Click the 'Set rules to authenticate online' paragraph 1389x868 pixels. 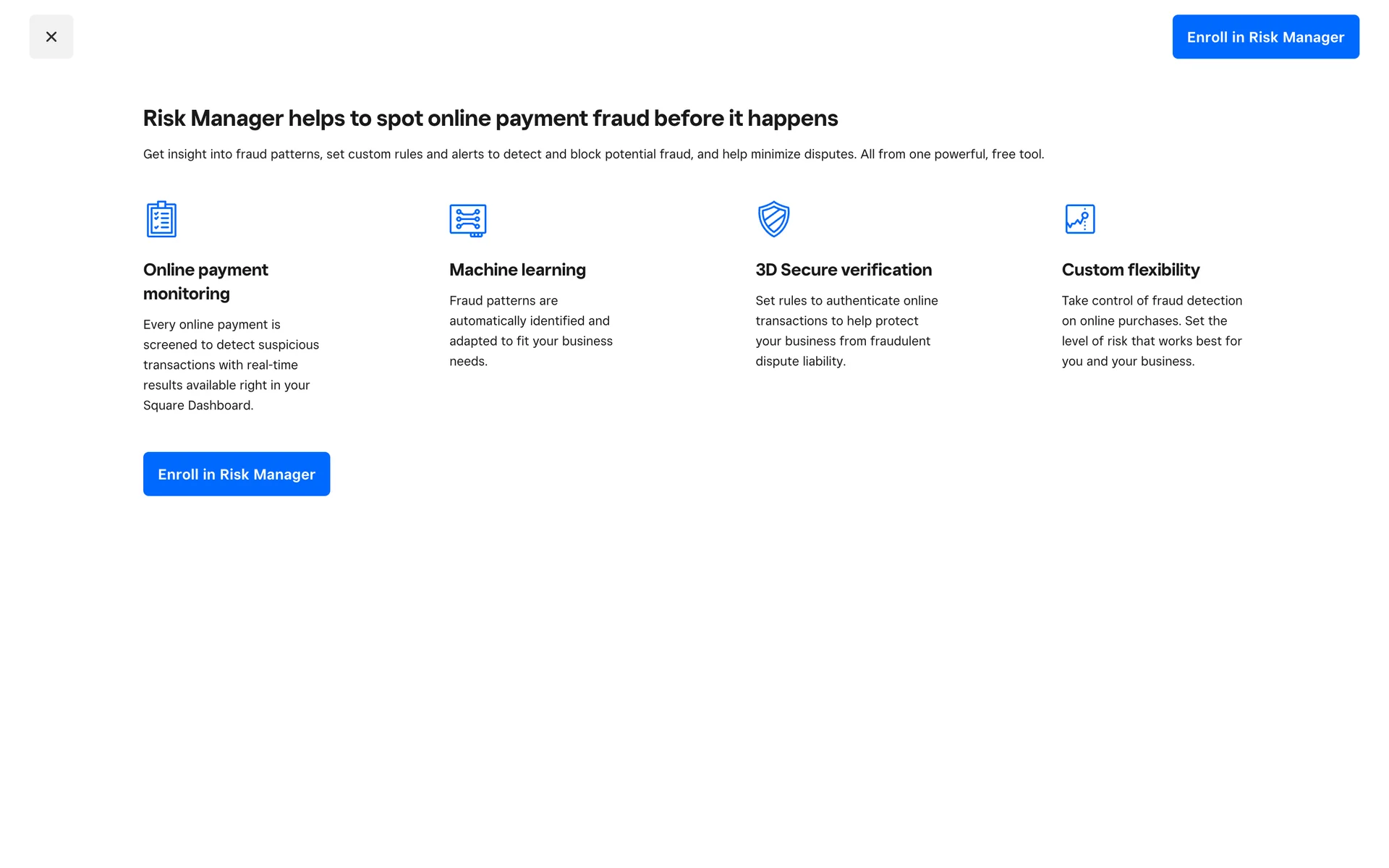(846, 331)
